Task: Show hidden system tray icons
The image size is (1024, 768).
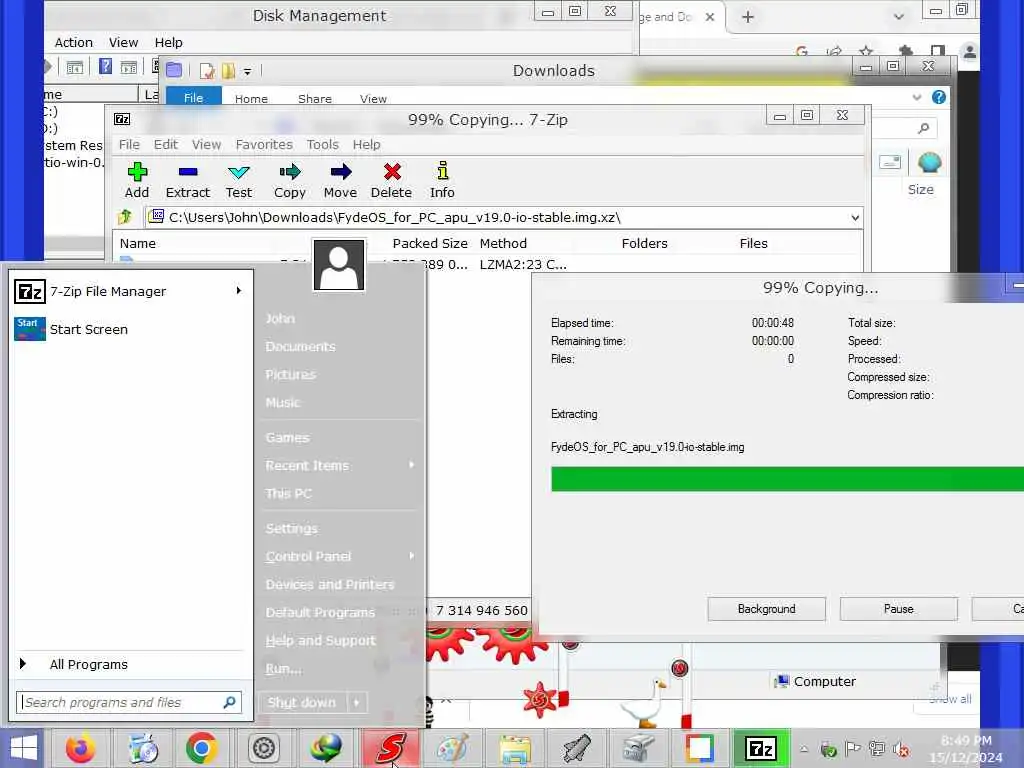Action: pyautogui.click(x=804, y=749)
